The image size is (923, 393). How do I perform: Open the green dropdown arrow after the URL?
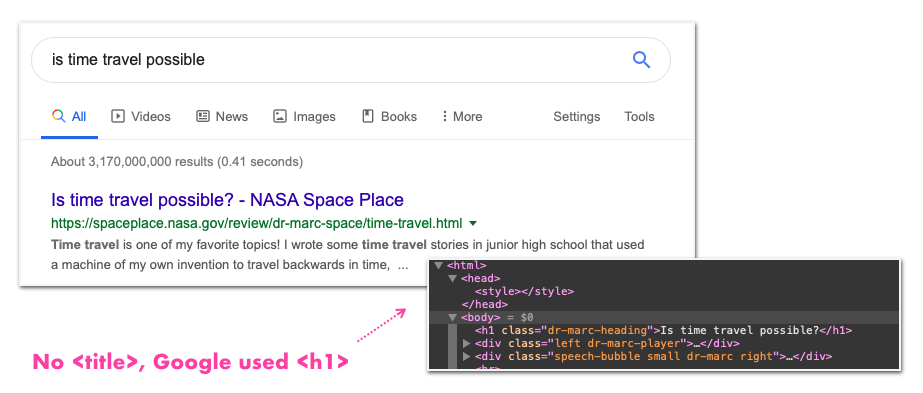click(x=472, y=224)
